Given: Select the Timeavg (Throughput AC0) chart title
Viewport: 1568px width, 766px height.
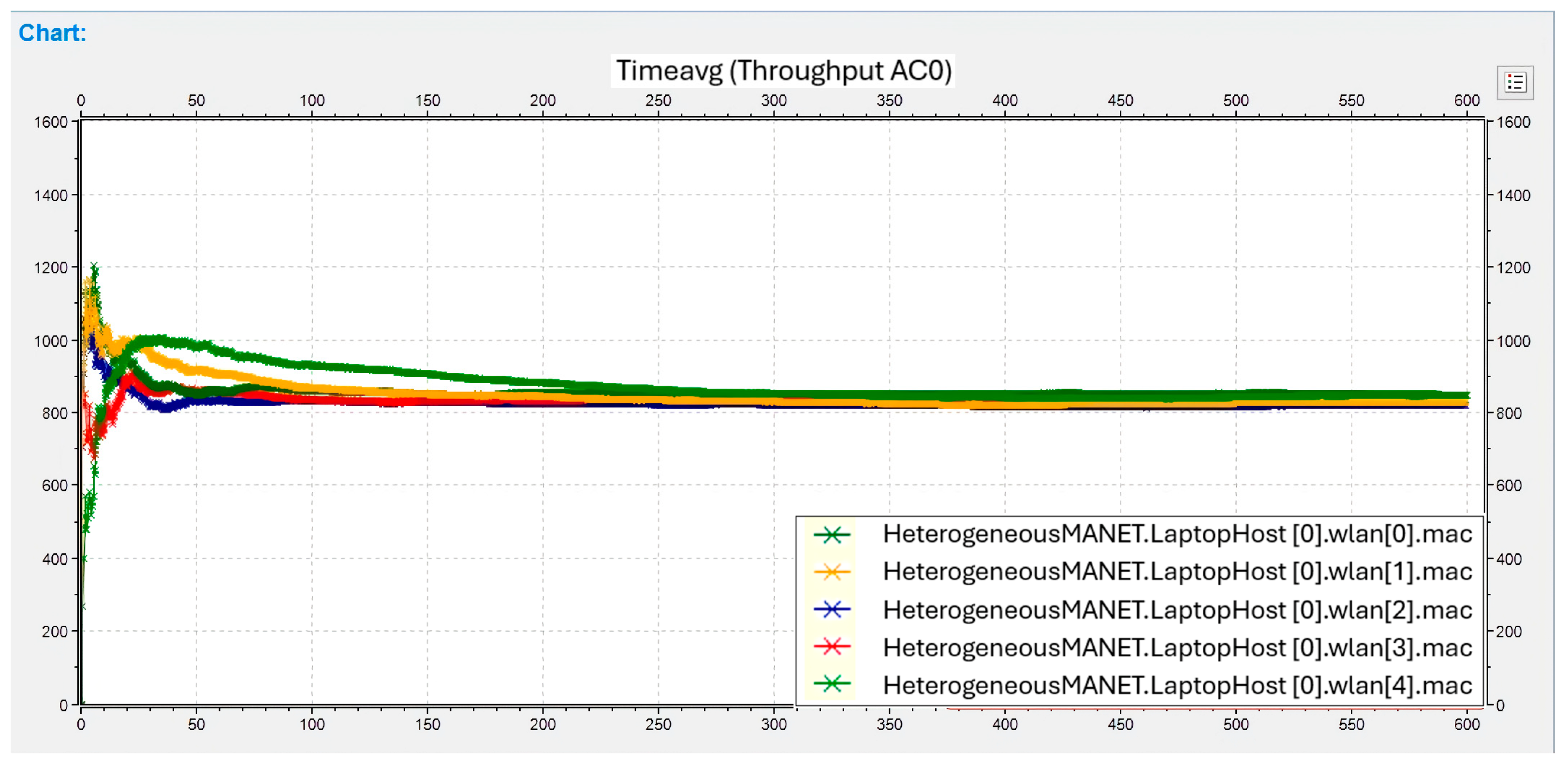Looking at the screenshot, I should click(x=784, y=71).
